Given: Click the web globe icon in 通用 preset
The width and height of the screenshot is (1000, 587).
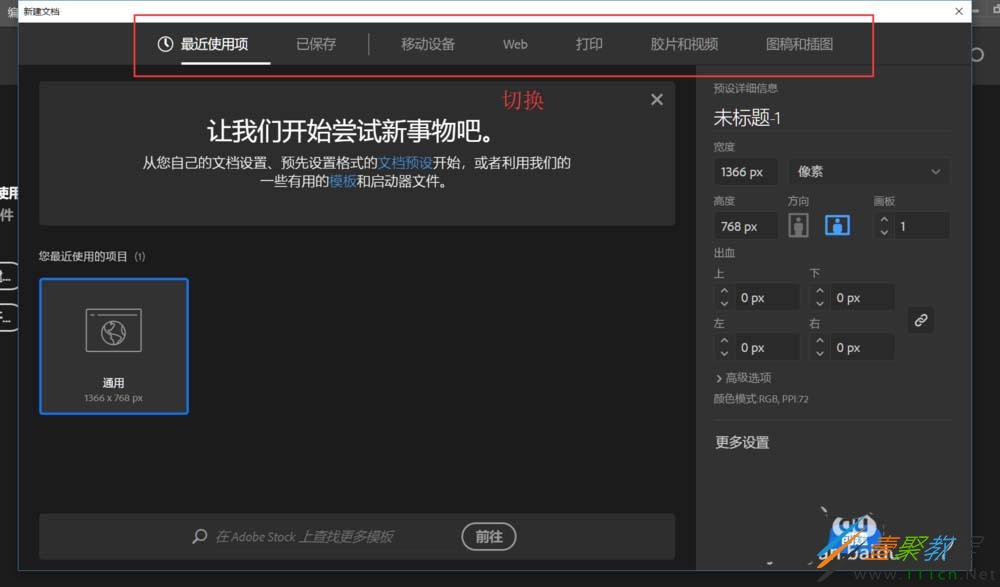Looking at the screenshot, I should (x=114, y=331).
